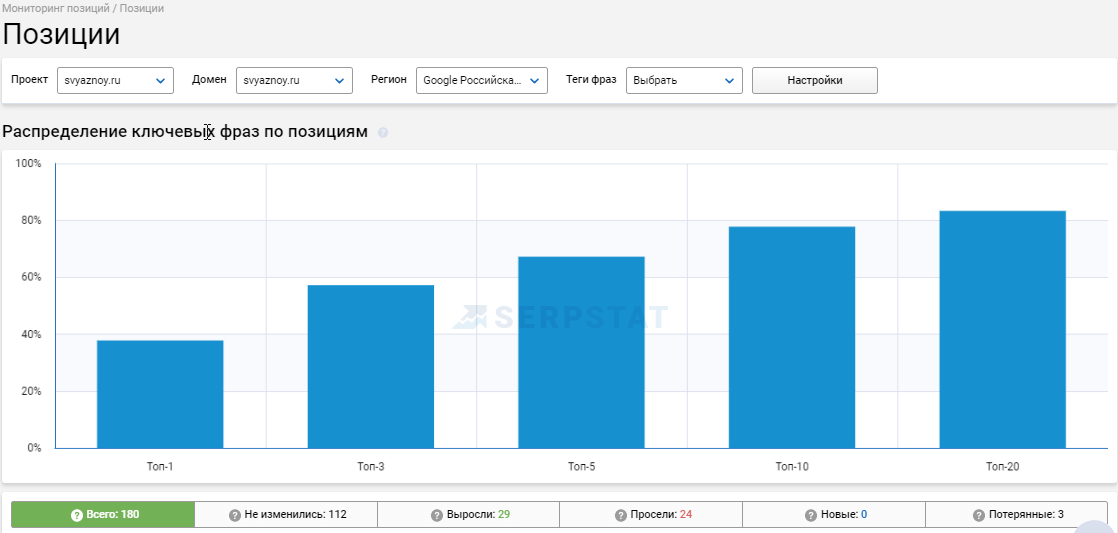1118x533 pixels.
Task: Select the Выросли: 29 tab
Action: pyautogui.click(x=468, y=514)
